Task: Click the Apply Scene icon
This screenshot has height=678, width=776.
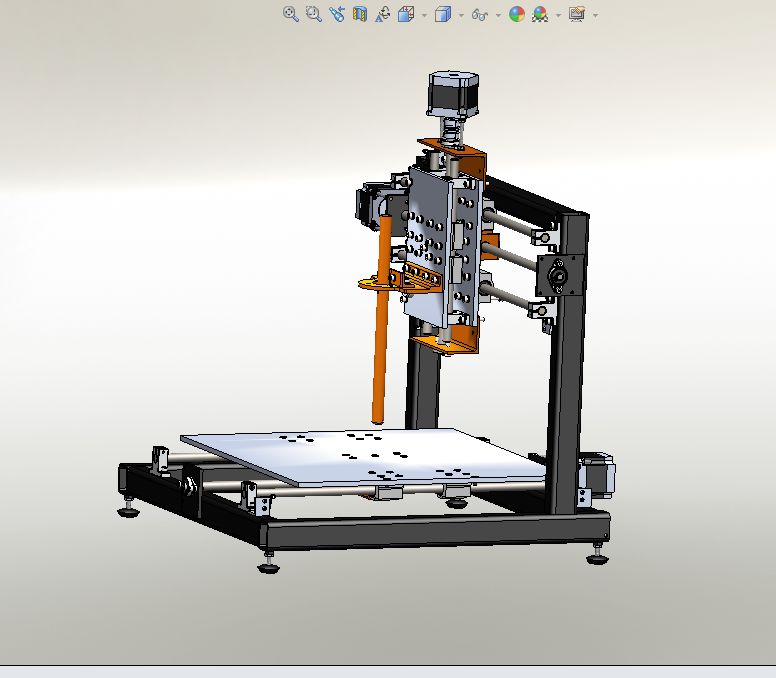Action: pyautogui.click(x=540, y=14)
